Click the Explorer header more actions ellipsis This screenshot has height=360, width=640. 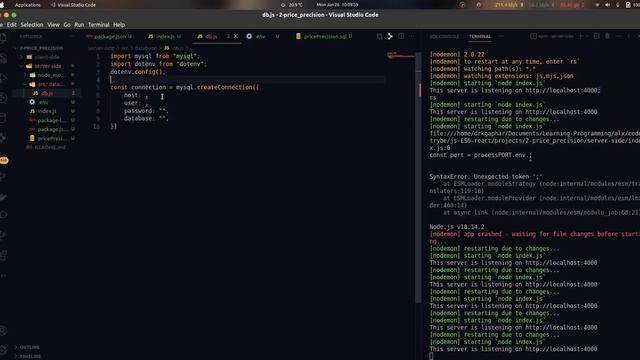click(71, 36)
